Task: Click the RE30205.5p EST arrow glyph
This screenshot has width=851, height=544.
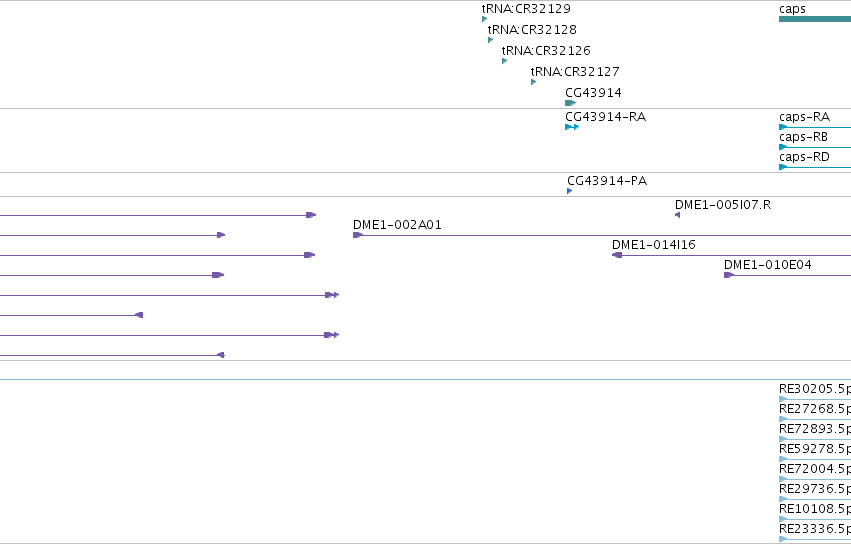Action: tap(783, 399)
